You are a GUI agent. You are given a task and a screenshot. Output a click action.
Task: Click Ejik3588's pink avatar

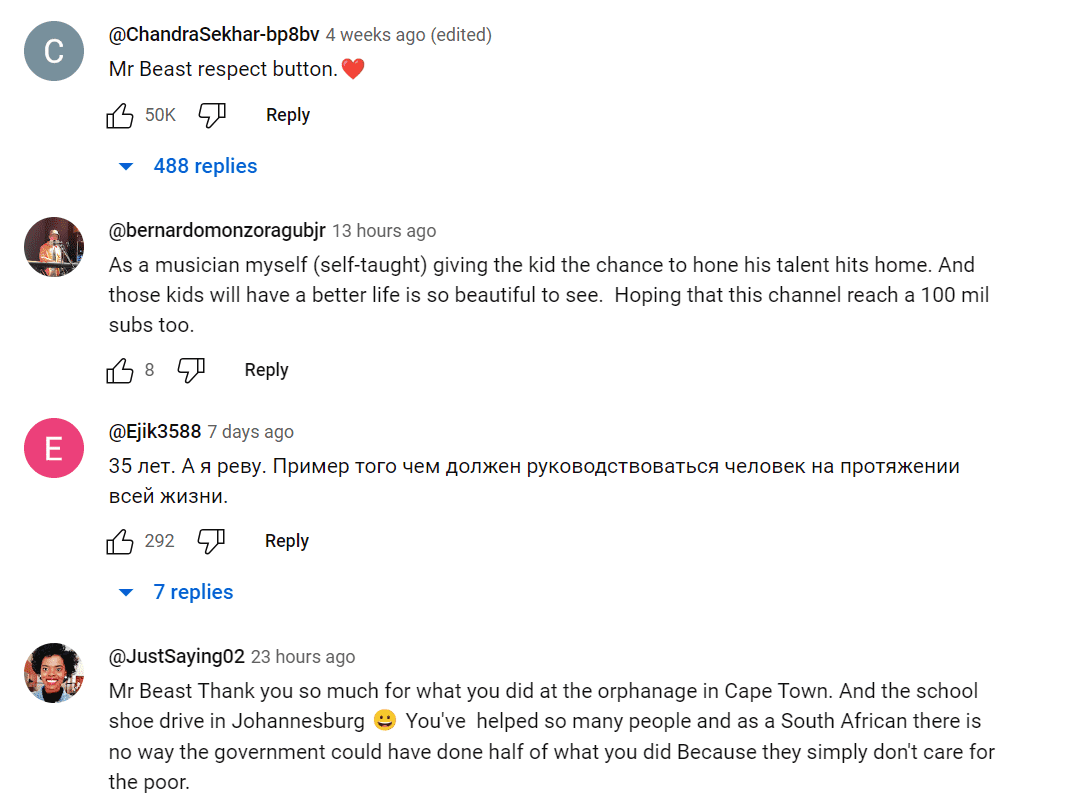(53, 449)
